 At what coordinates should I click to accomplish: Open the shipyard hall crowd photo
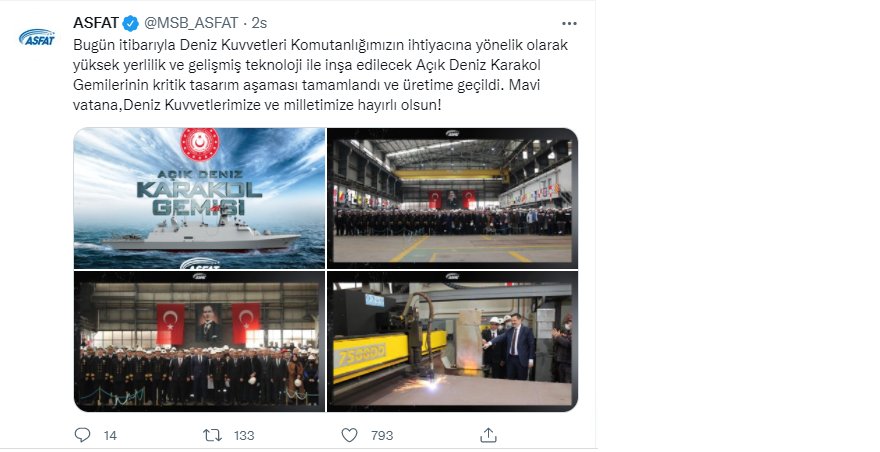pyautogui.click(x=452, y=198)
